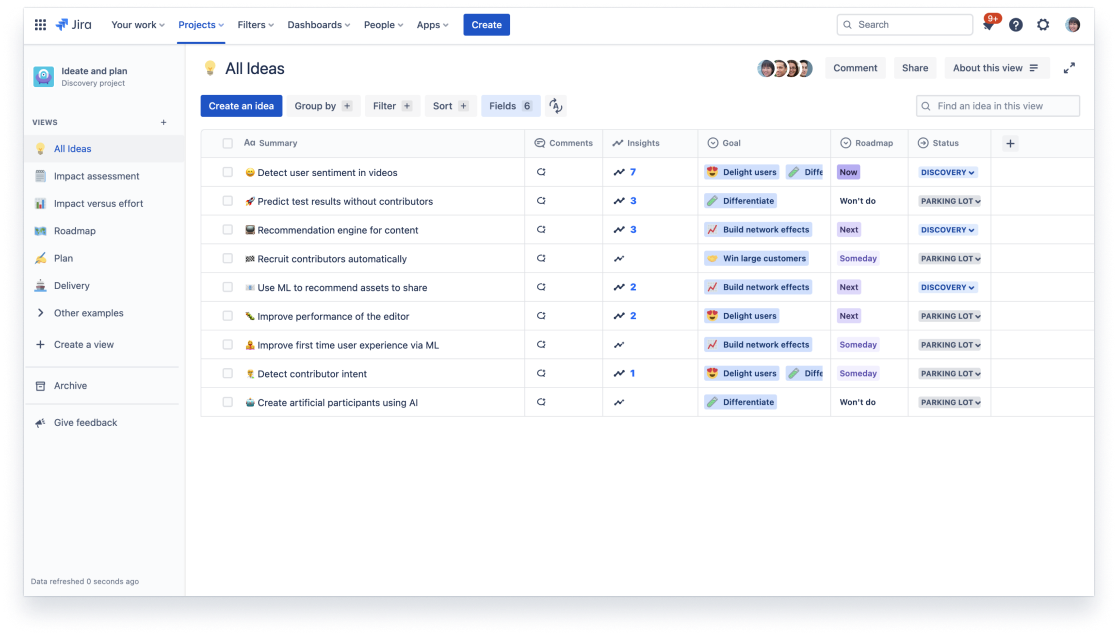Open the DISCOVERY status dropdown in first row
Image resolution: width=1118 pixels, height=637 pixels.
(x=947, y=173)
